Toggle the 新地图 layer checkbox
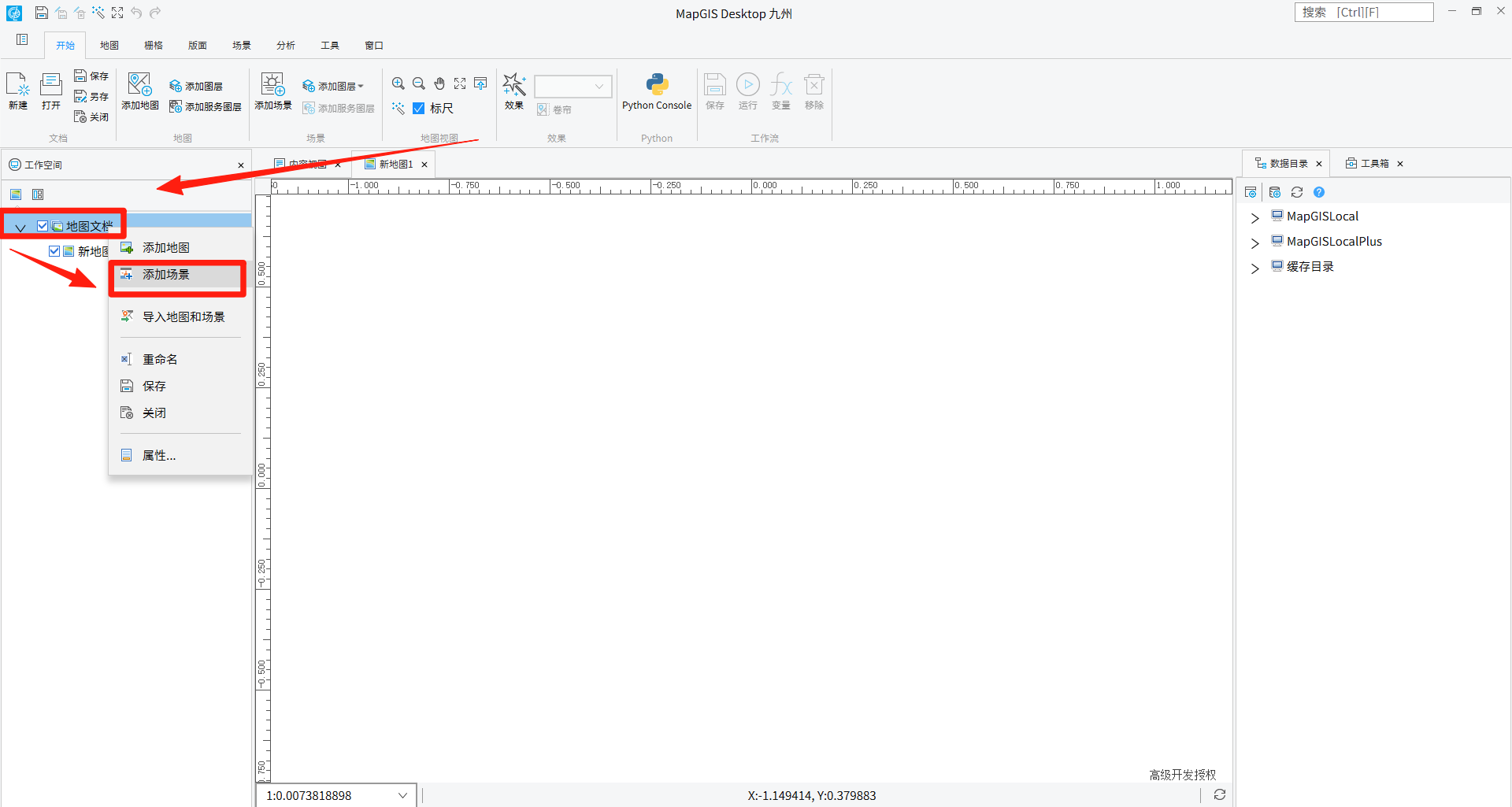 coord(54,251)
